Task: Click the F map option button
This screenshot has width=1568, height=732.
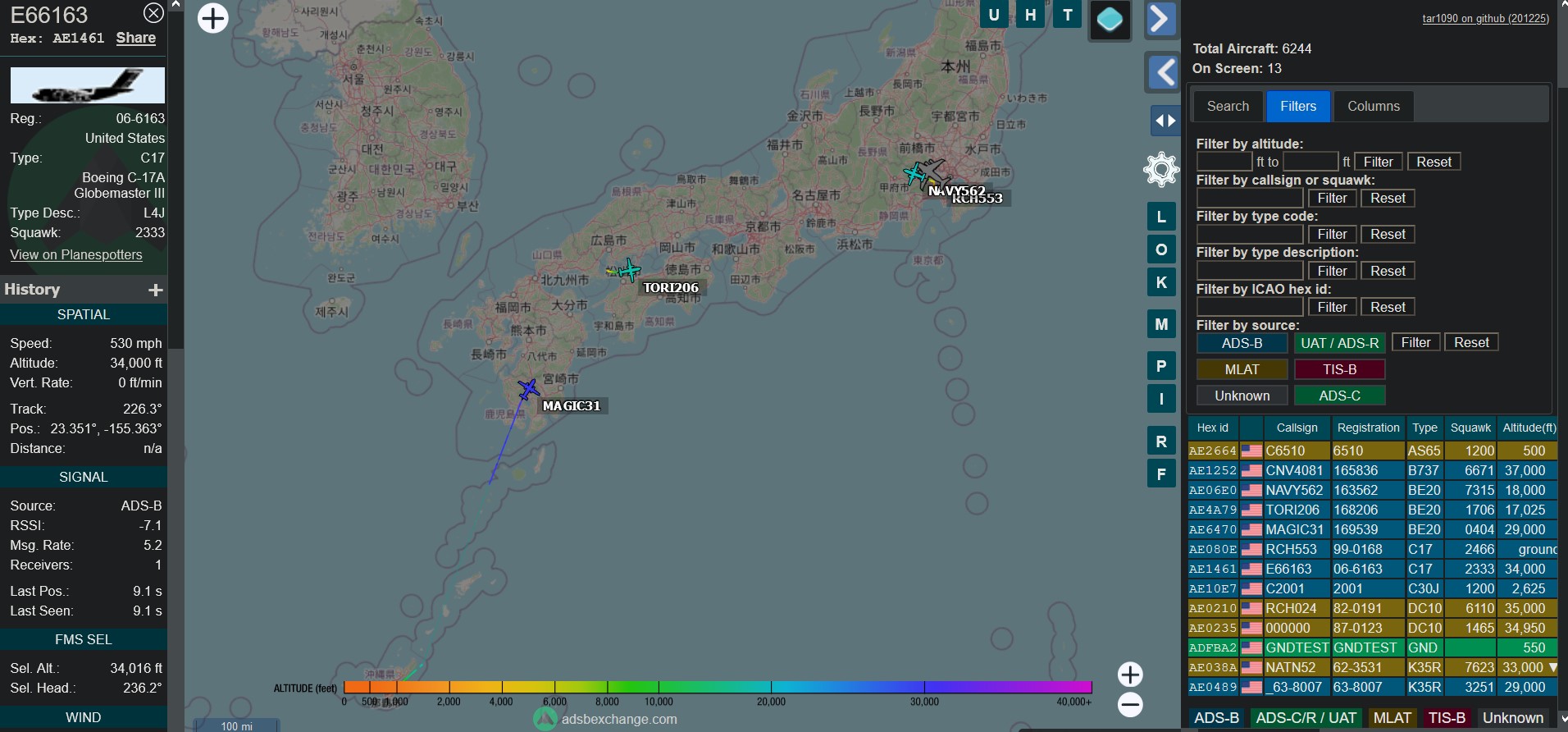Action: click(1161, 474)
